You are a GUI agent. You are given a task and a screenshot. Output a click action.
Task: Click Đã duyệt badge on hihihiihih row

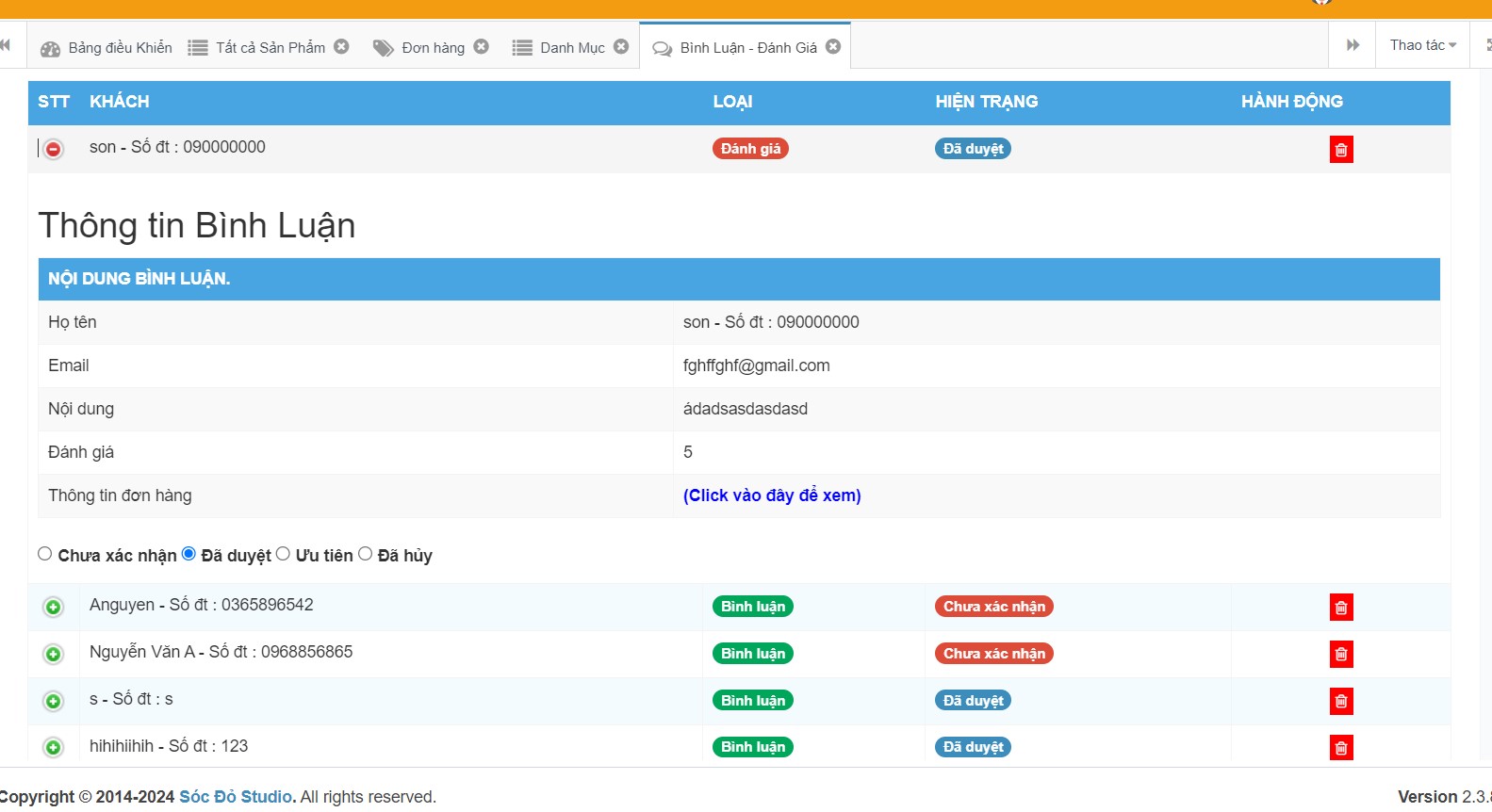point(973,747)
